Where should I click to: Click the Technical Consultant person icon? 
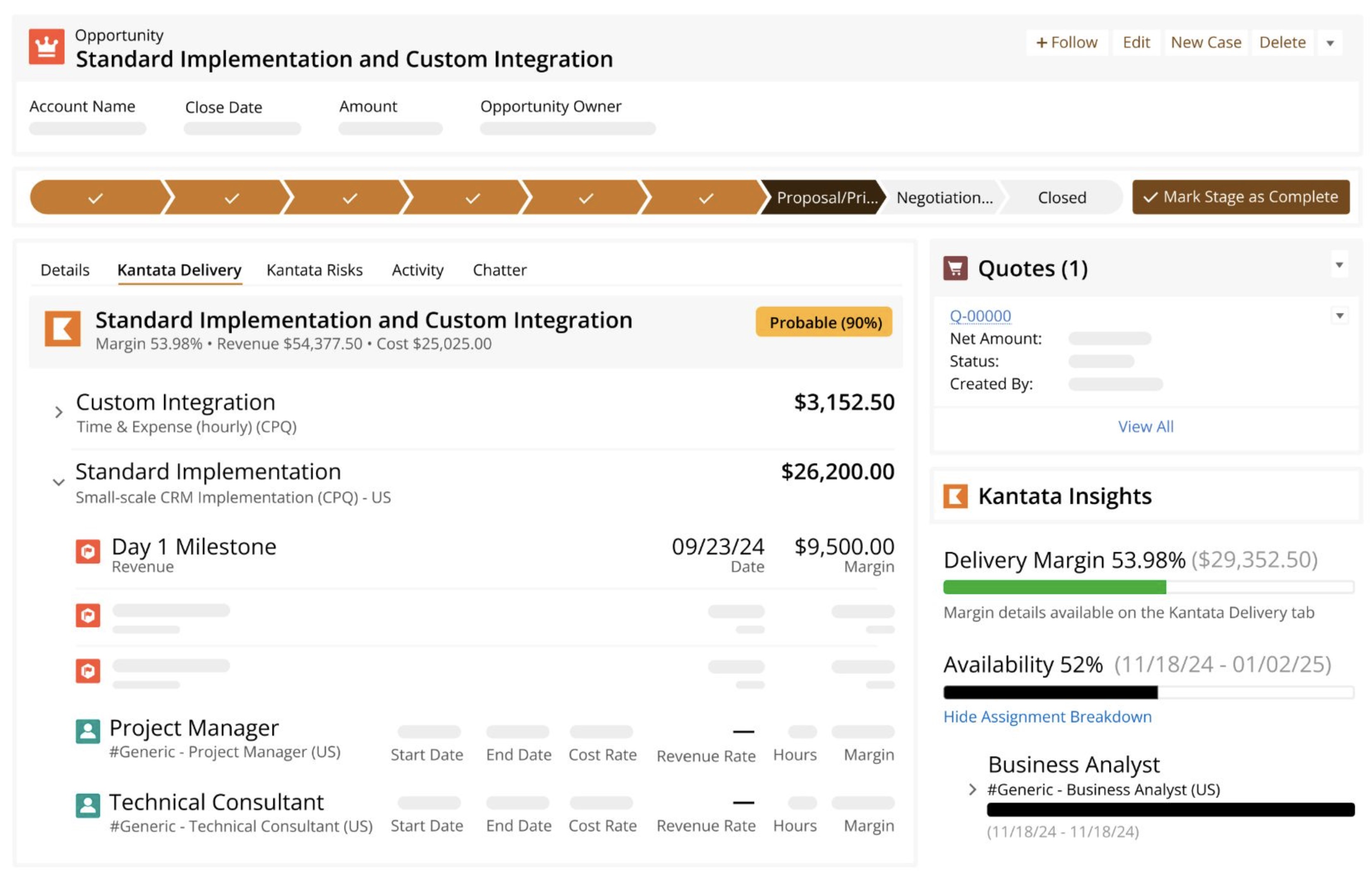click(88, 806)
